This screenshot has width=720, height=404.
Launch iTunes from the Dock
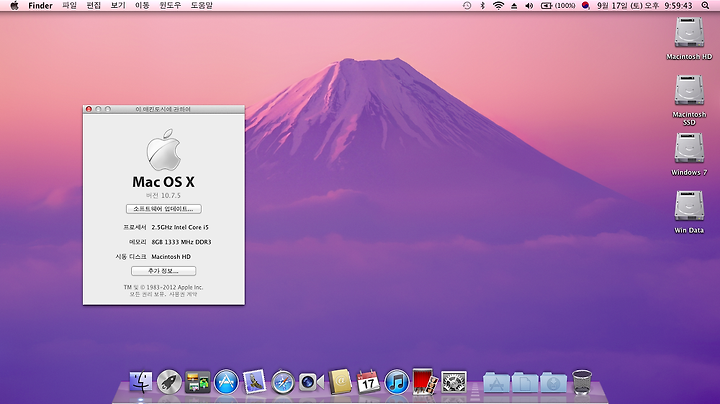click(x=397, y=382)
